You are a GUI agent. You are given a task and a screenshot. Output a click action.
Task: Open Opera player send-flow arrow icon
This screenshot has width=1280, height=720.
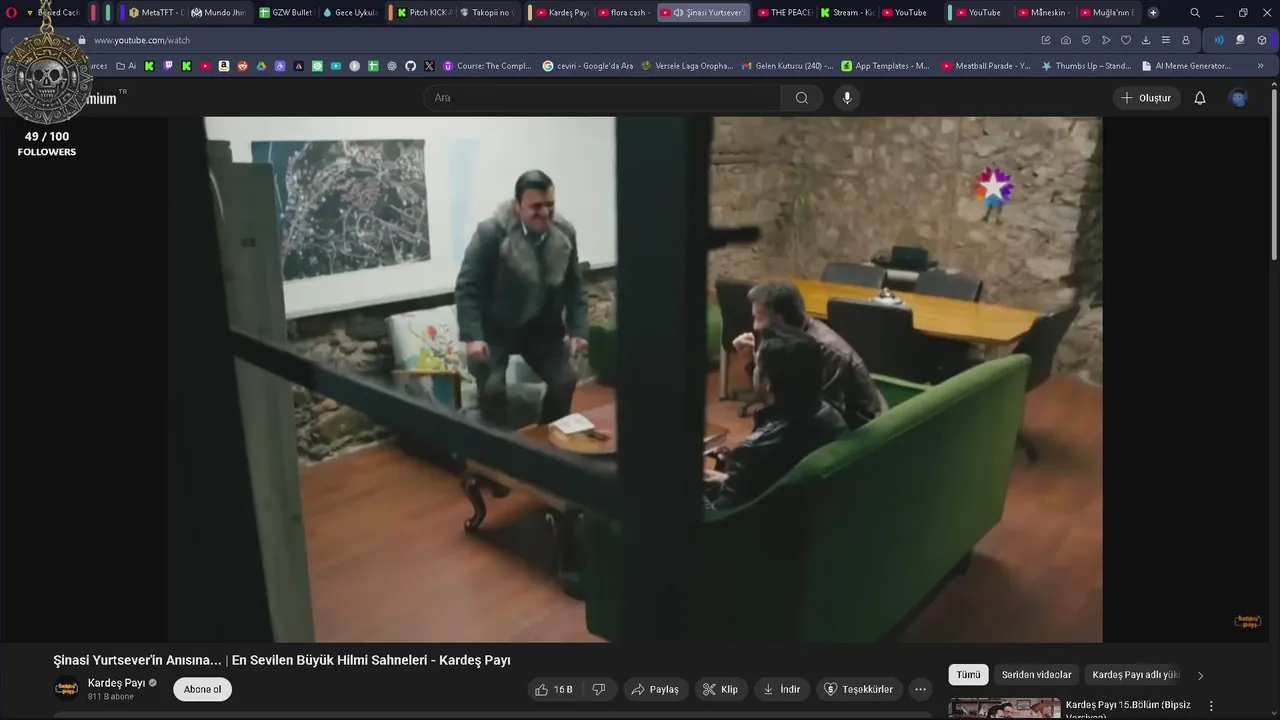1106,40
